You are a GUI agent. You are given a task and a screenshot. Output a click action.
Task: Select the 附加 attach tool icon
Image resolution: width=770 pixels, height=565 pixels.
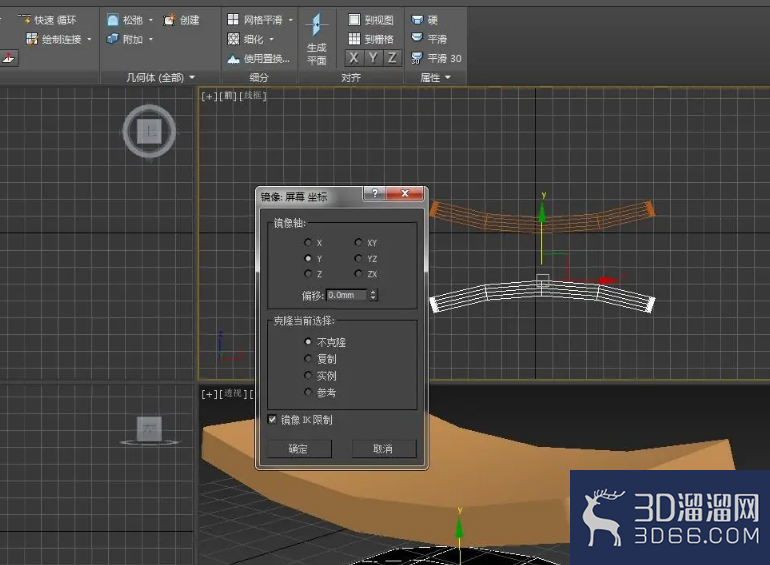[113, 39]
